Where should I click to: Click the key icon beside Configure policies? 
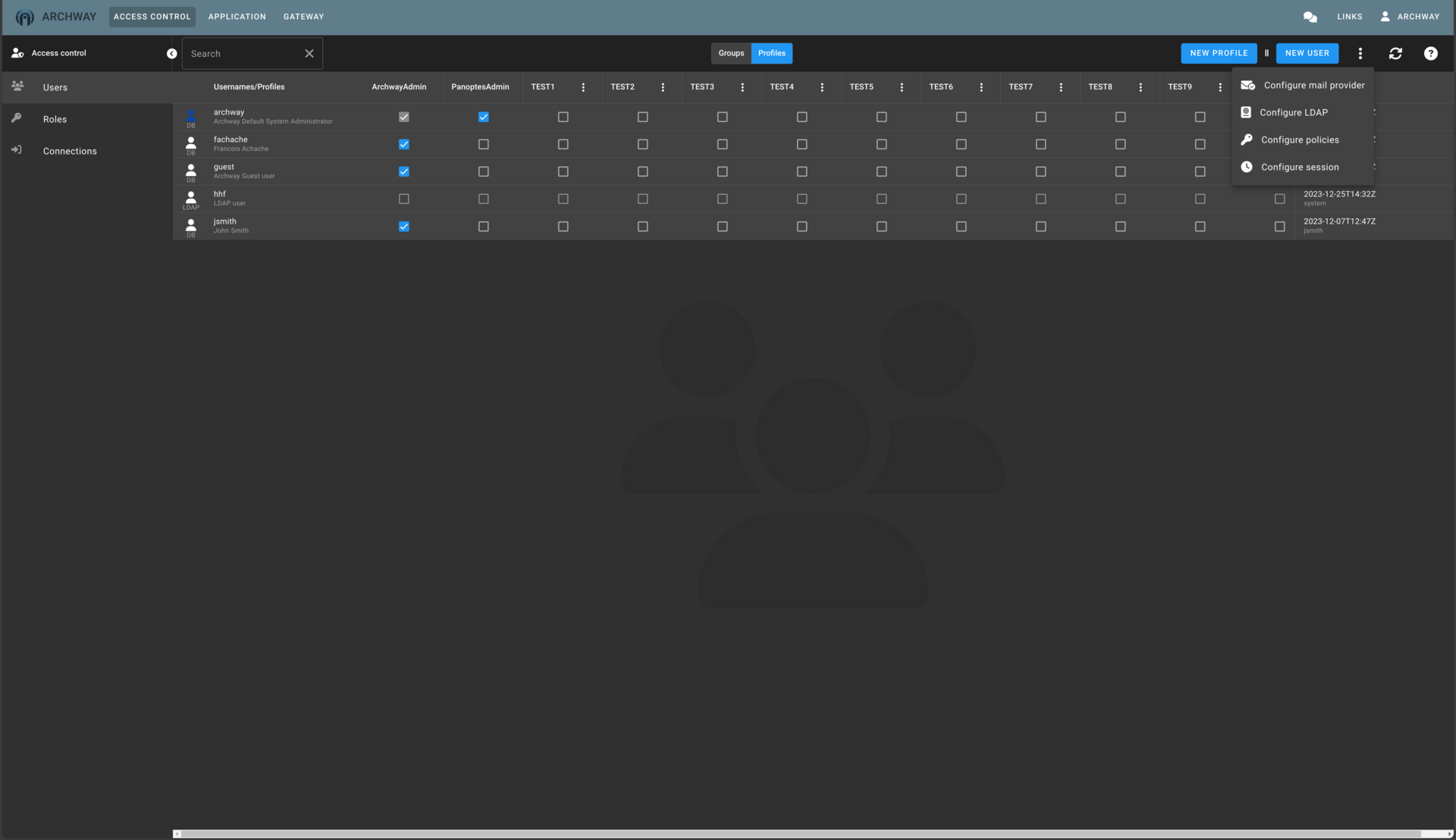pyautogui.click(x=1246, y=139)
